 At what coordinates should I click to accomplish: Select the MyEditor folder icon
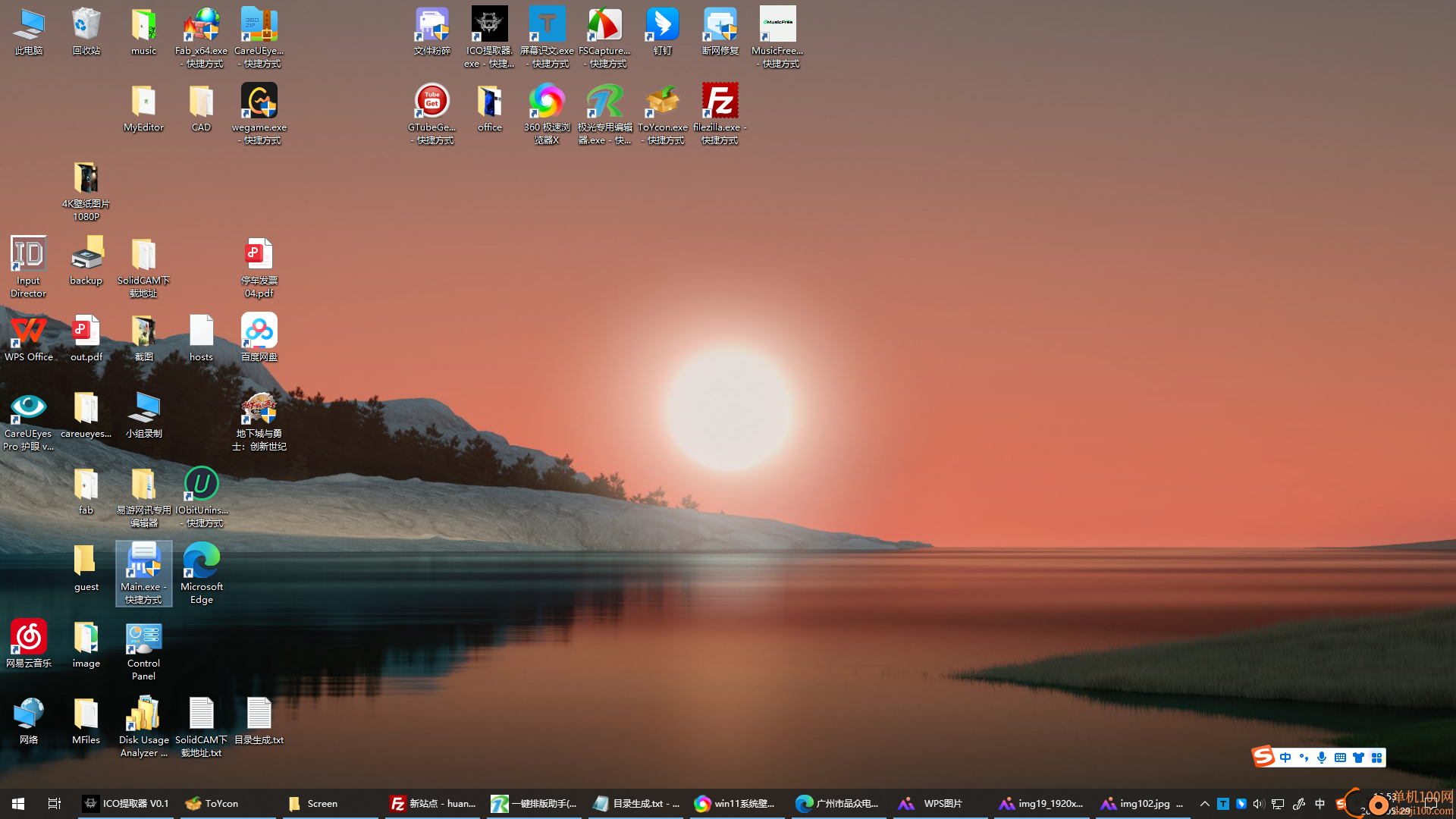(x=143, y=108)
